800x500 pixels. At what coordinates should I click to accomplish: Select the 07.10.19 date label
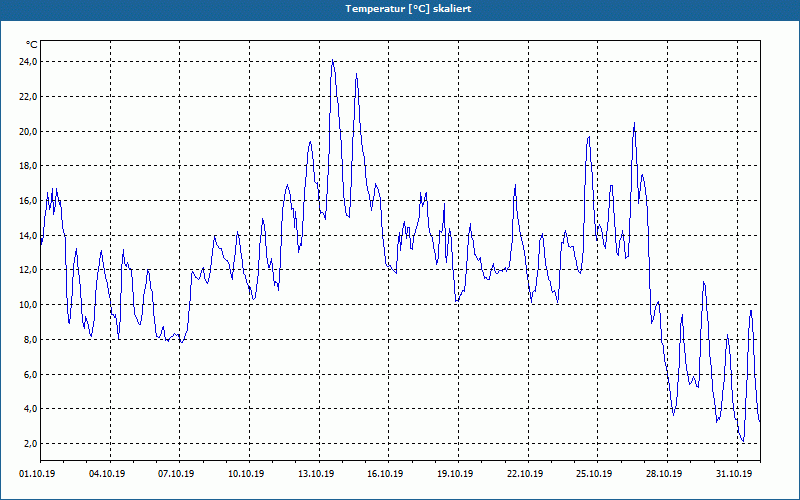[176, 474]
